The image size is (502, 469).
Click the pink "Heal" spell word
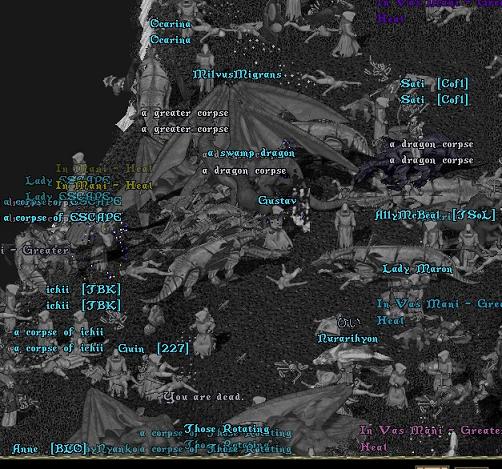[x=373, y=447]
